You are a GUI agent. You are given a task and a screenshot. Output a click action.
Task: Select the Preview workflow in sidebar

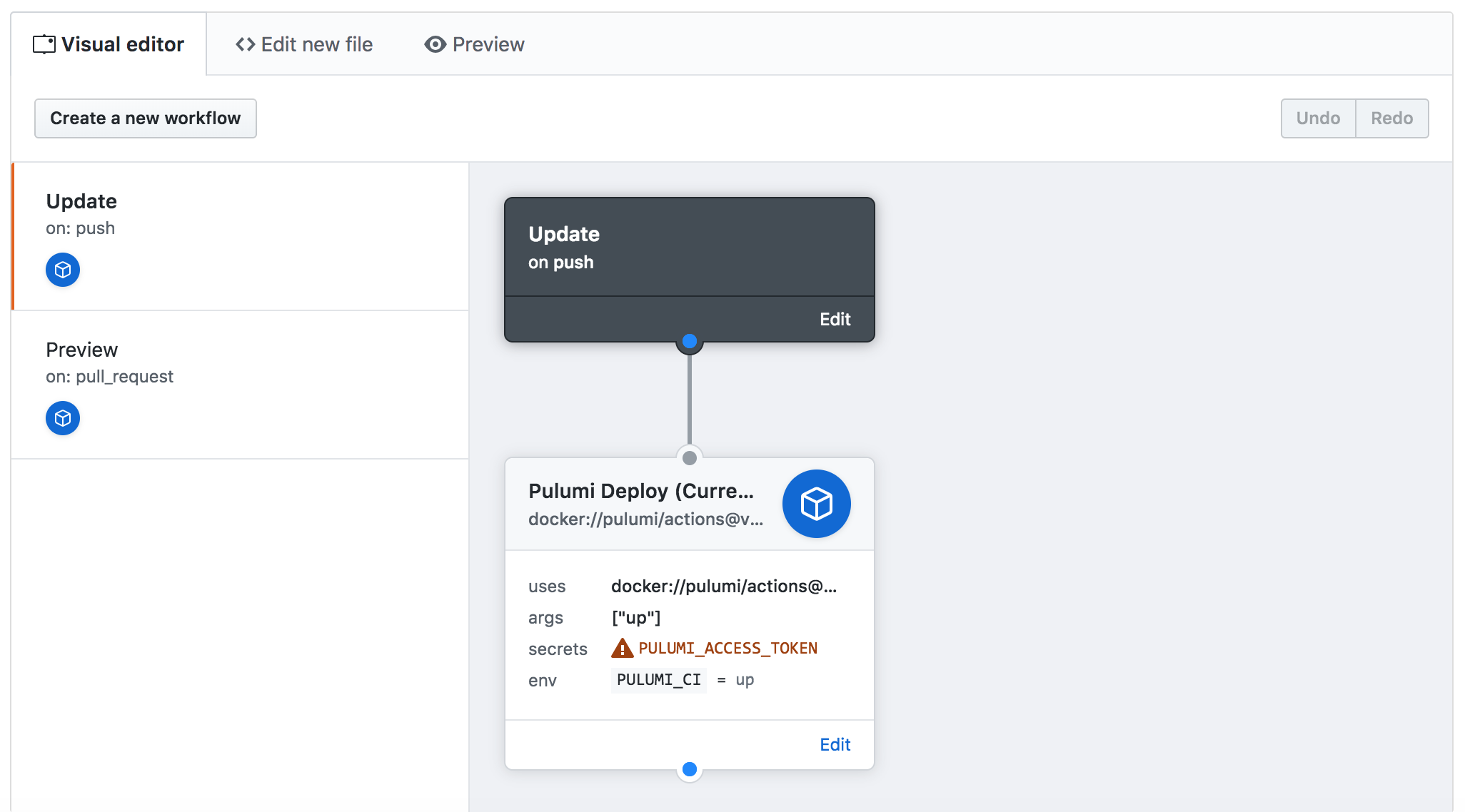(241, 385)
